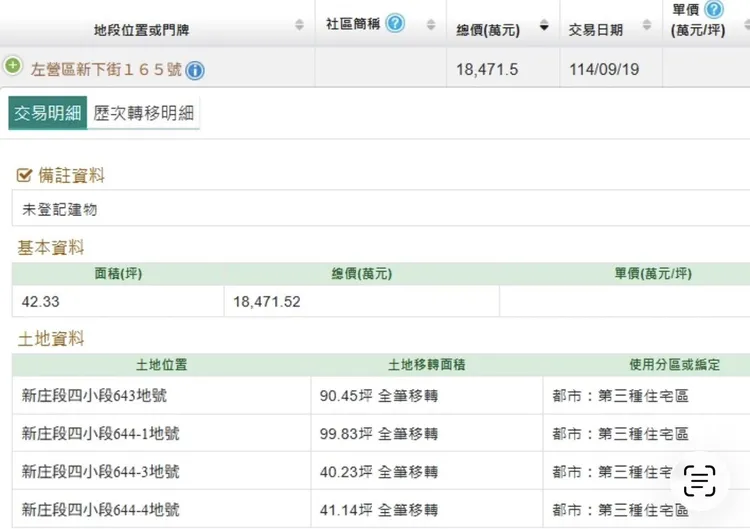Select 41.14坪 全筆移轉 cell
Image resolution: width=750 pixels, height=529 pixels.
coord(427,510)
